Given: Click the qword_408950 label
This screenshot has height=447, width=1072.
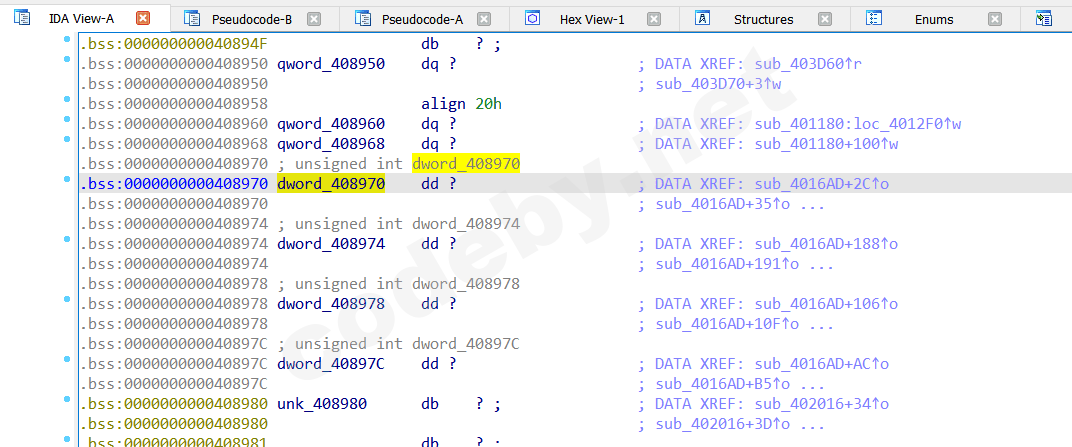Looking at the screenshot, I should coord(331,65).
